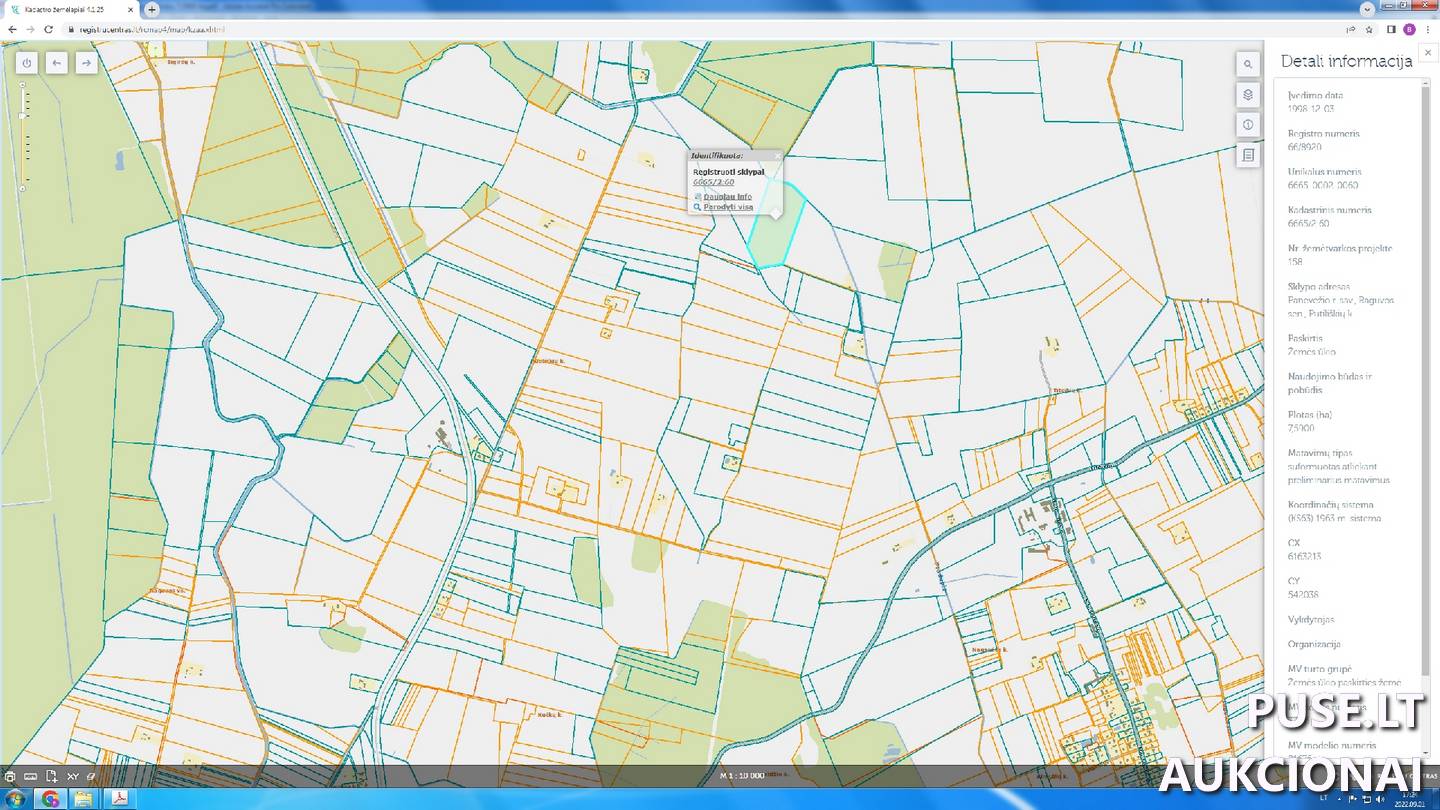
Task: Click the Windows Start button
Action: click(15, 799)
